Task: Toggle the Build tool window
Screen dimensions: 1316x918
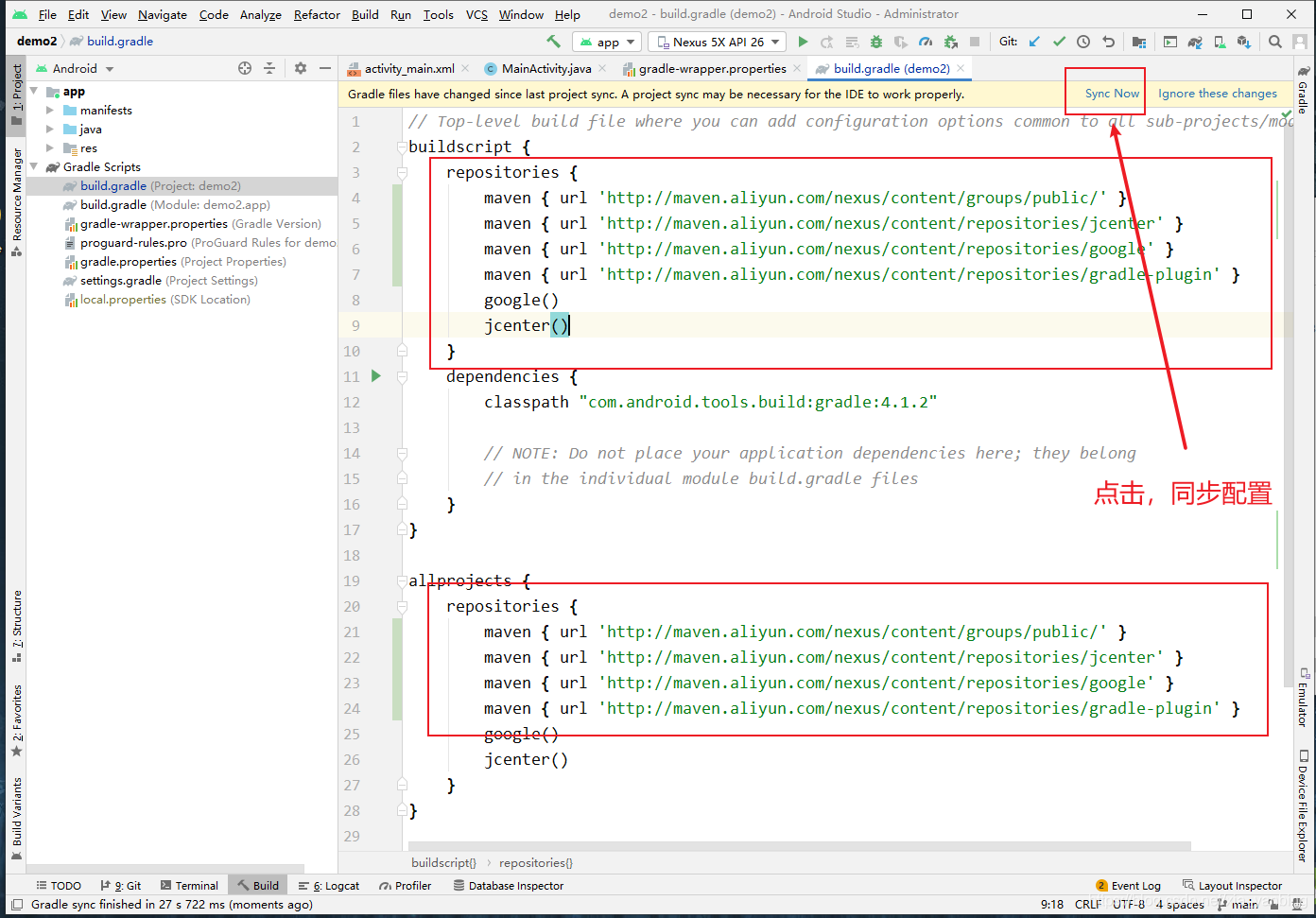Action: pos(258,886)
